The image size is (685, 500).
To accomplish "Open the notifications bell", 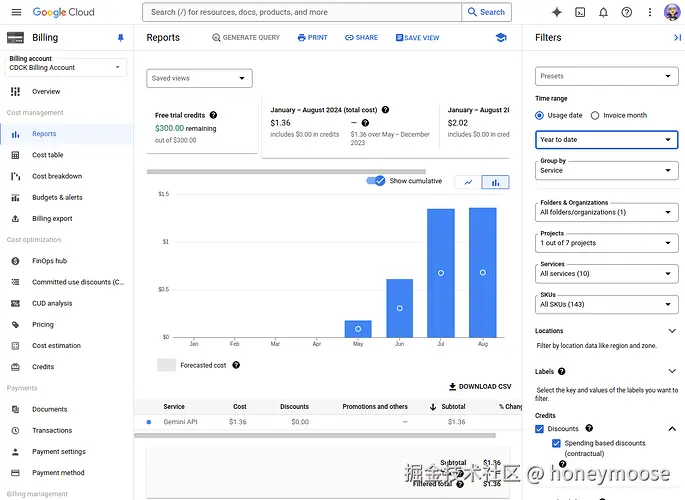I will tap(603, 12).
